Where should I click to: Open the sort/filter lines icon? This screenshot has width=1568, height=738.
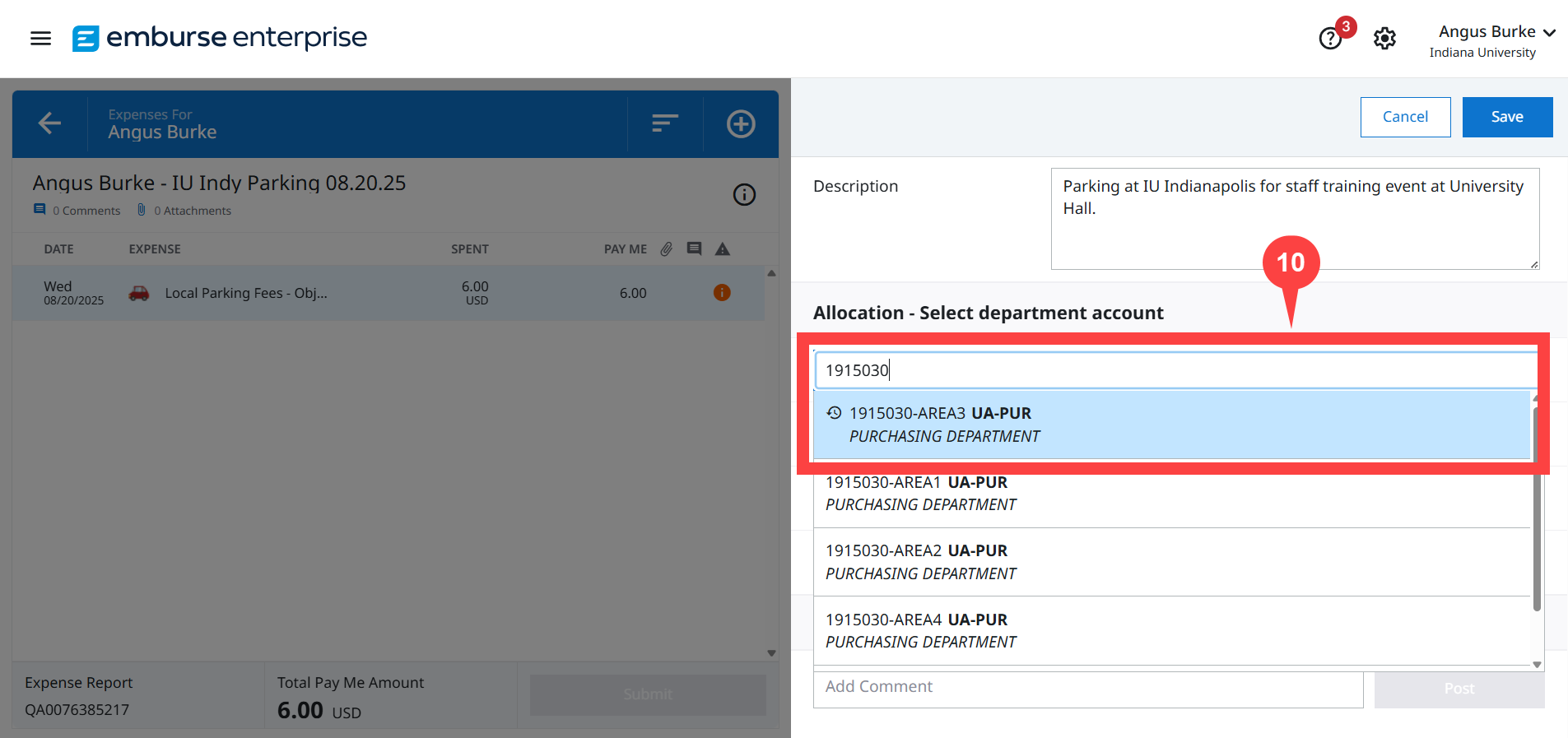click(664, 123)
